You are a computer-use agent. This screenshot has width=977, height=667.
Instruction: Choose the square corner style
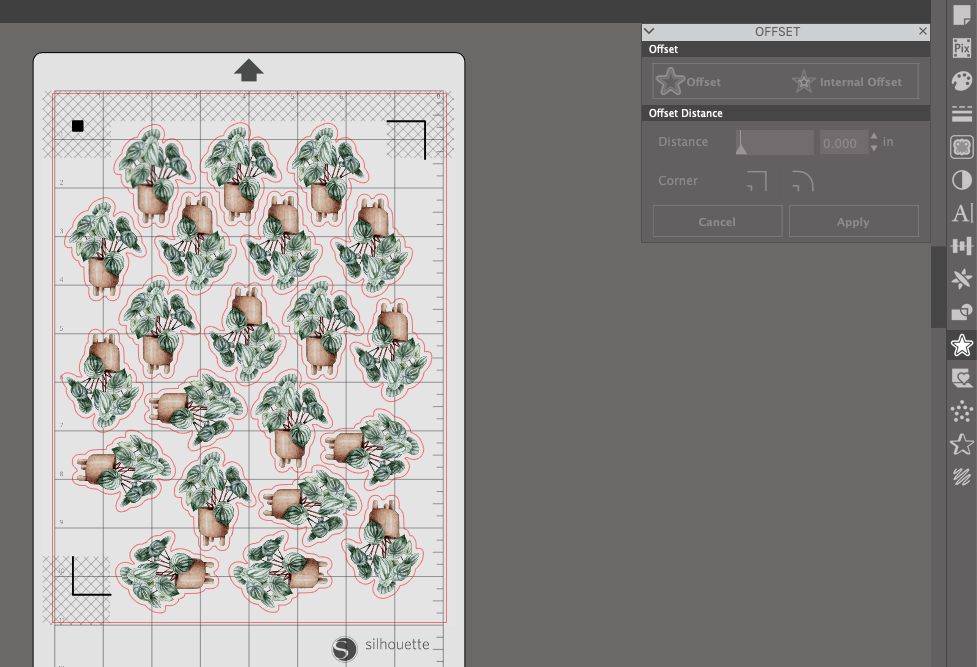click(x=755, y=181)
